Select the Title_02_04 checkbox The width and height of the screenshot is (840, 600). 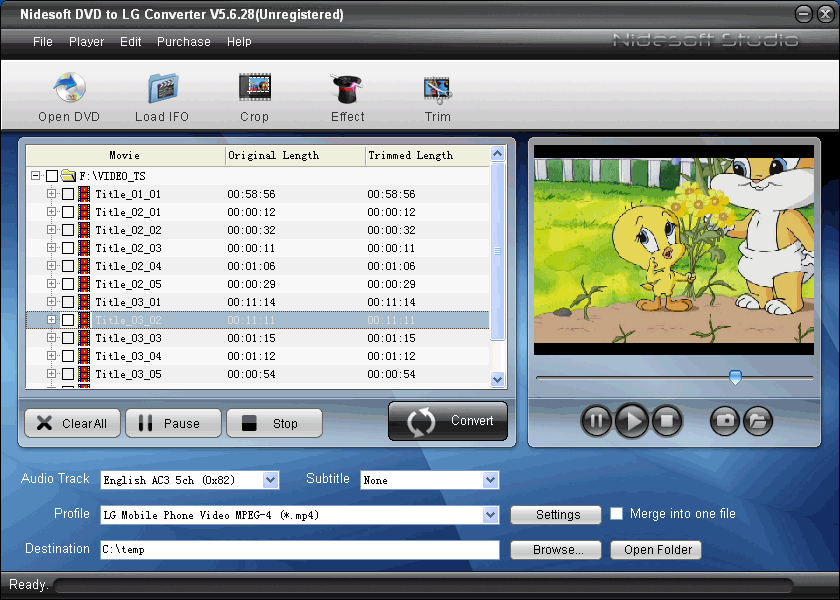click(x=68, y=266)
